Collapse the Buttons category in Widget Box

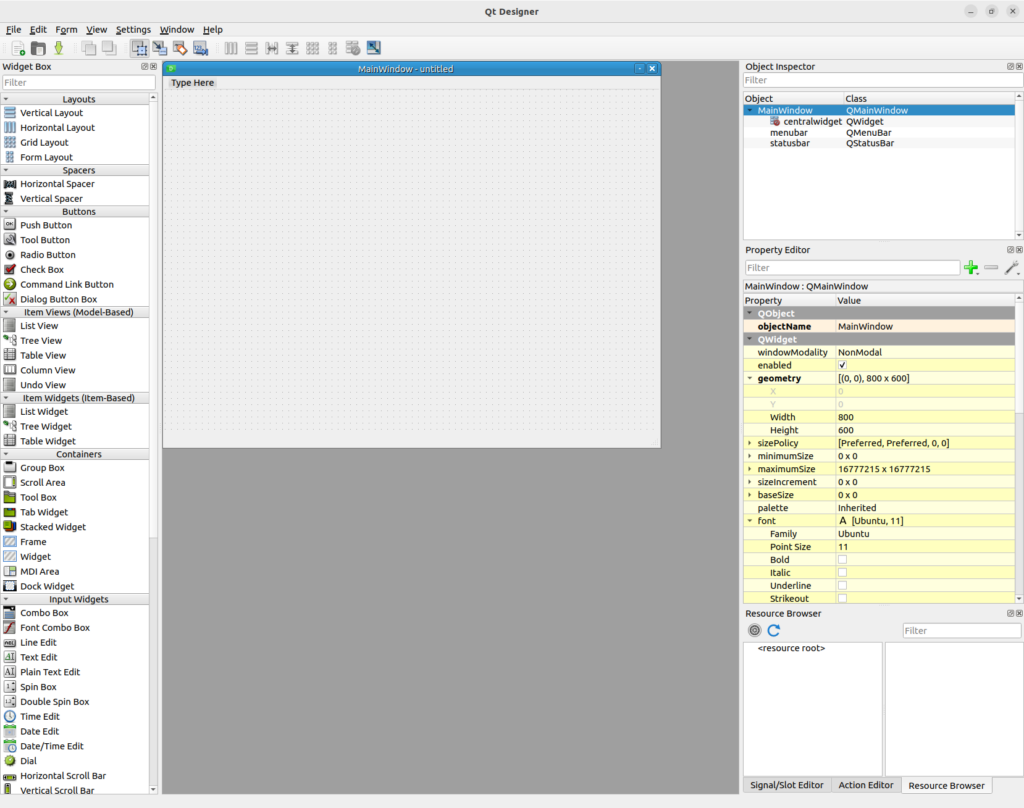coord(7,212)
